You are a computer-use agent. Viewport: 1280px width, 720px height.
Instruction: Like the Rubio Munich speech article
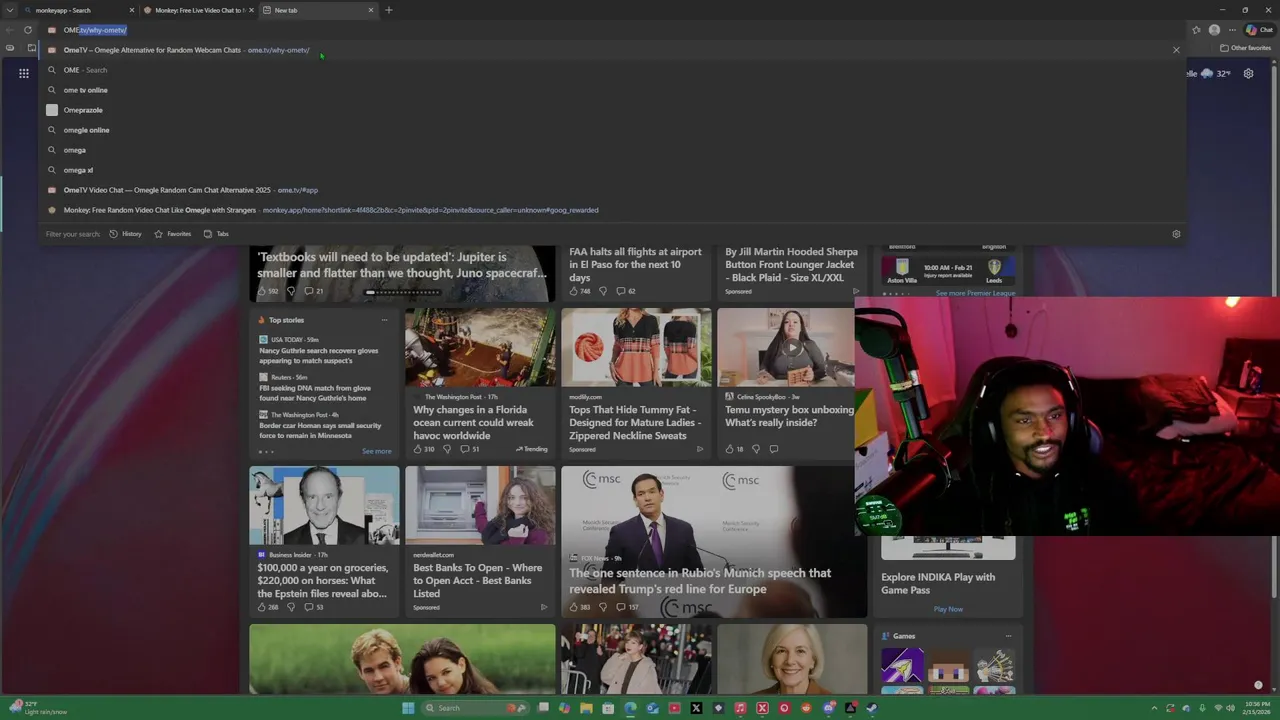coord(573,607)
